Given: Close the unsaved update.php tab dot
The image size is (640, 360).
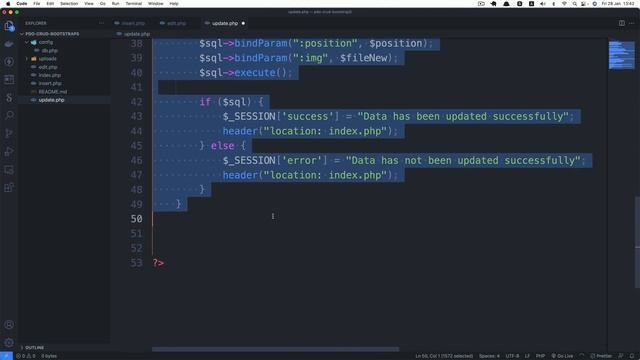Looking at the screenshot, I should pos(243,23).
